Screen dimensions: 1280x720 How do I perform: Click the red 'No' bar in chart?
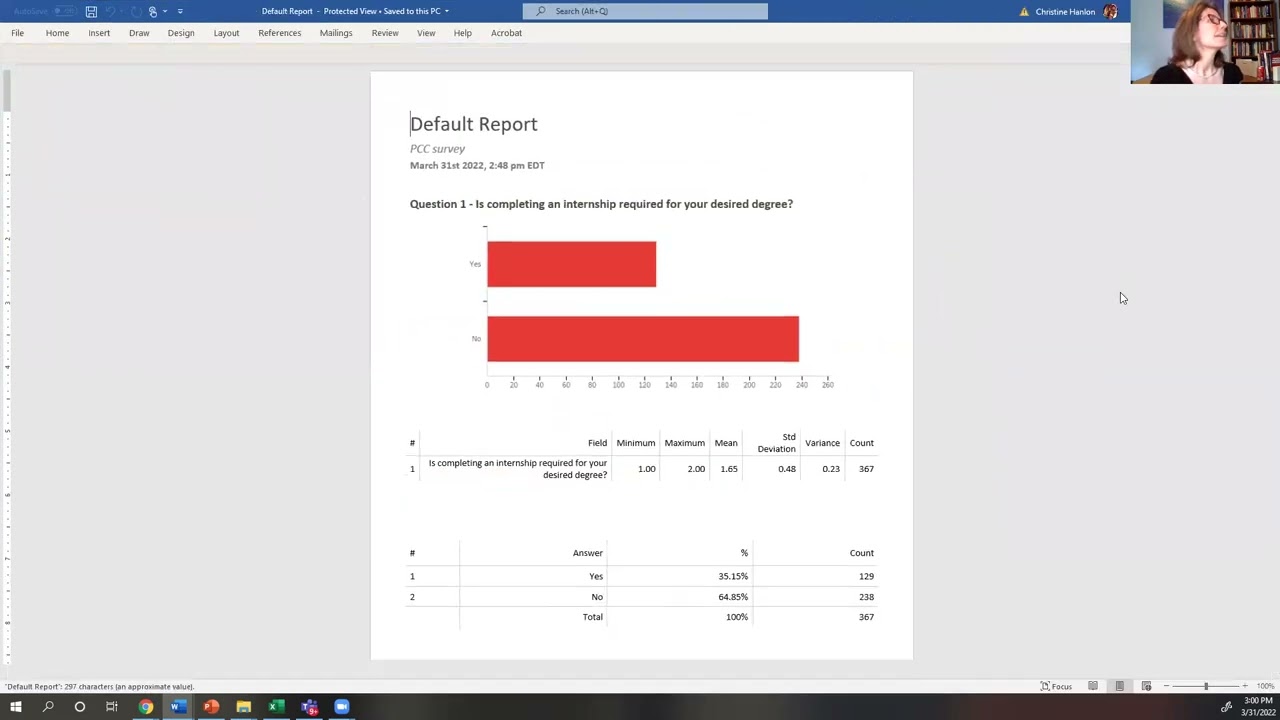click(x=643, y=339)
